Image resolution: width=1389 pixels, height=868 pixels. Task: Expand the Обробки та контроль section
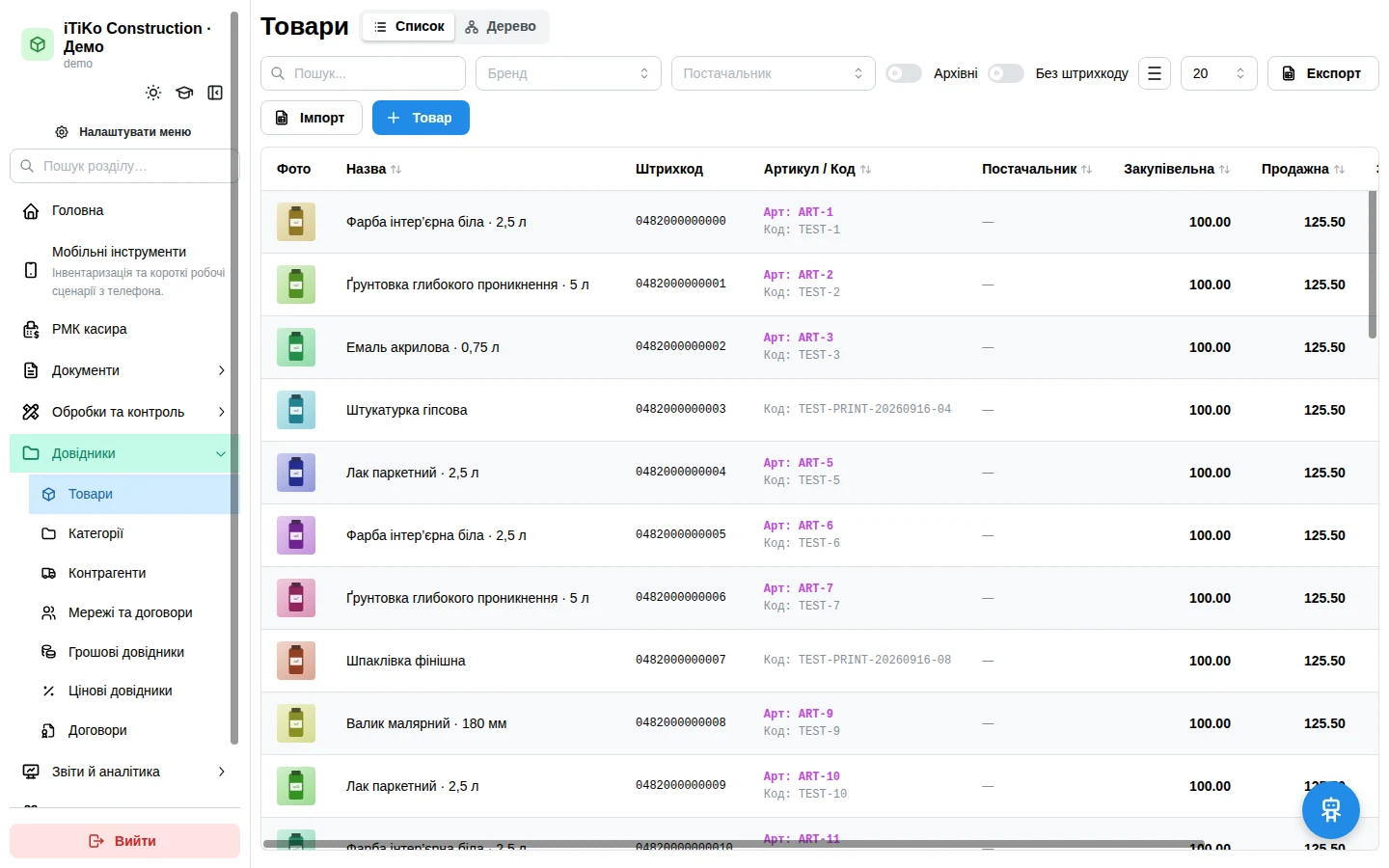coord(124,412)
